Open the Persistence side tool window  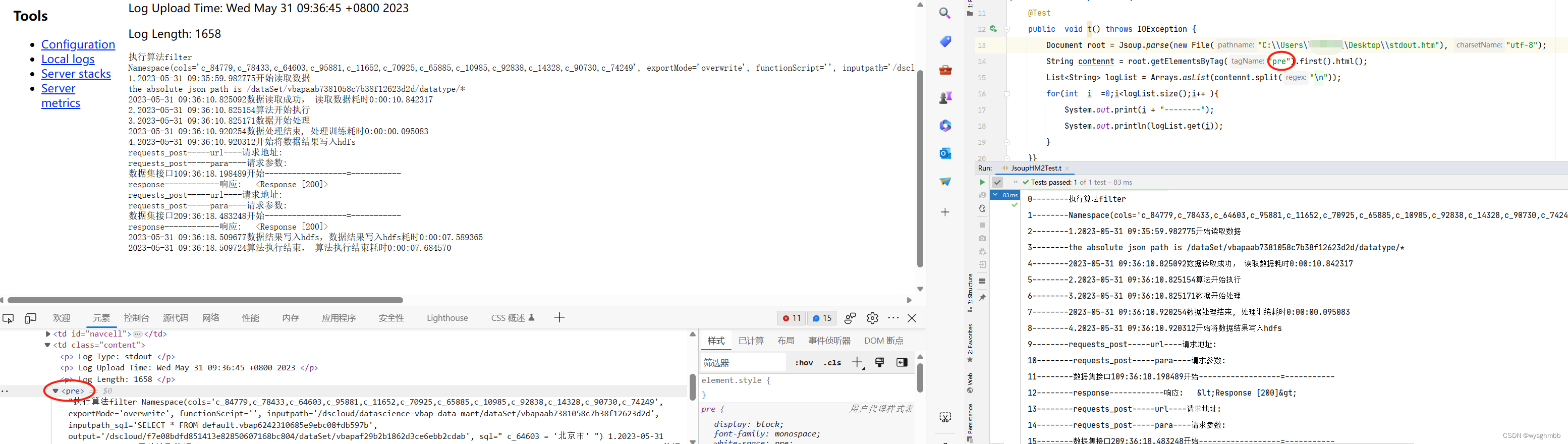click(970, 423)
